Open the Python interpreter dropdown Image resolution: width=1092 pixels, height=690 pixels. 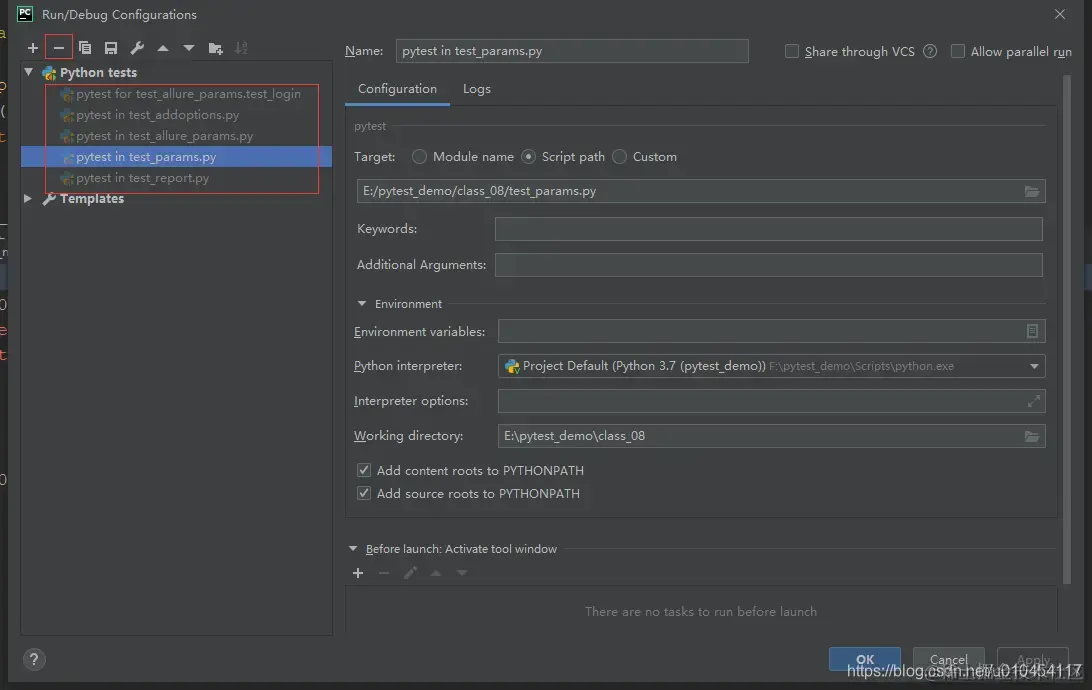[x=1034, y=366]
